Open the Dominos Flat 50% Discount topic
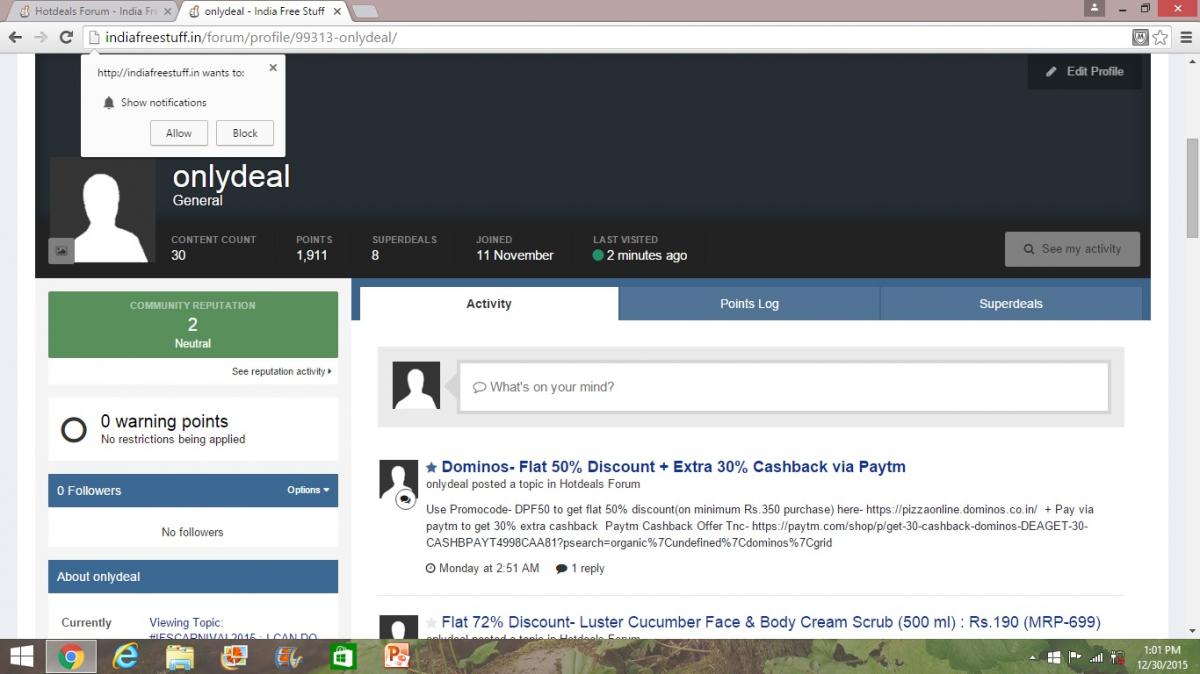 pyautogui.click(x=673, y=467)
